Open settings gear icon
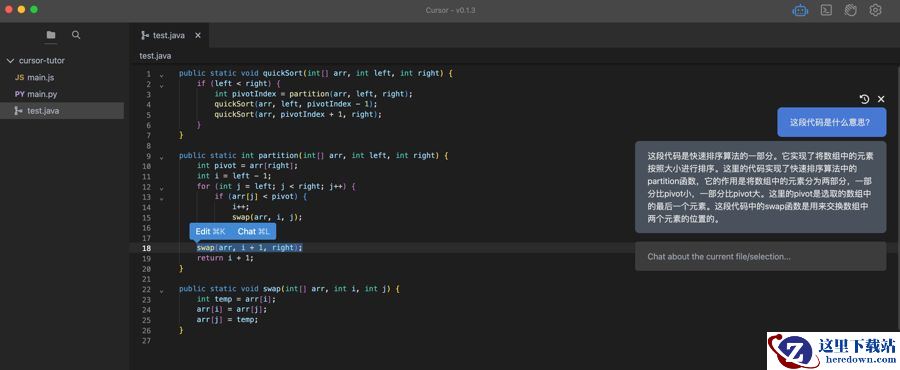This screenshot has width=900, height=370. pyautogui.click(x=875, y=10)
